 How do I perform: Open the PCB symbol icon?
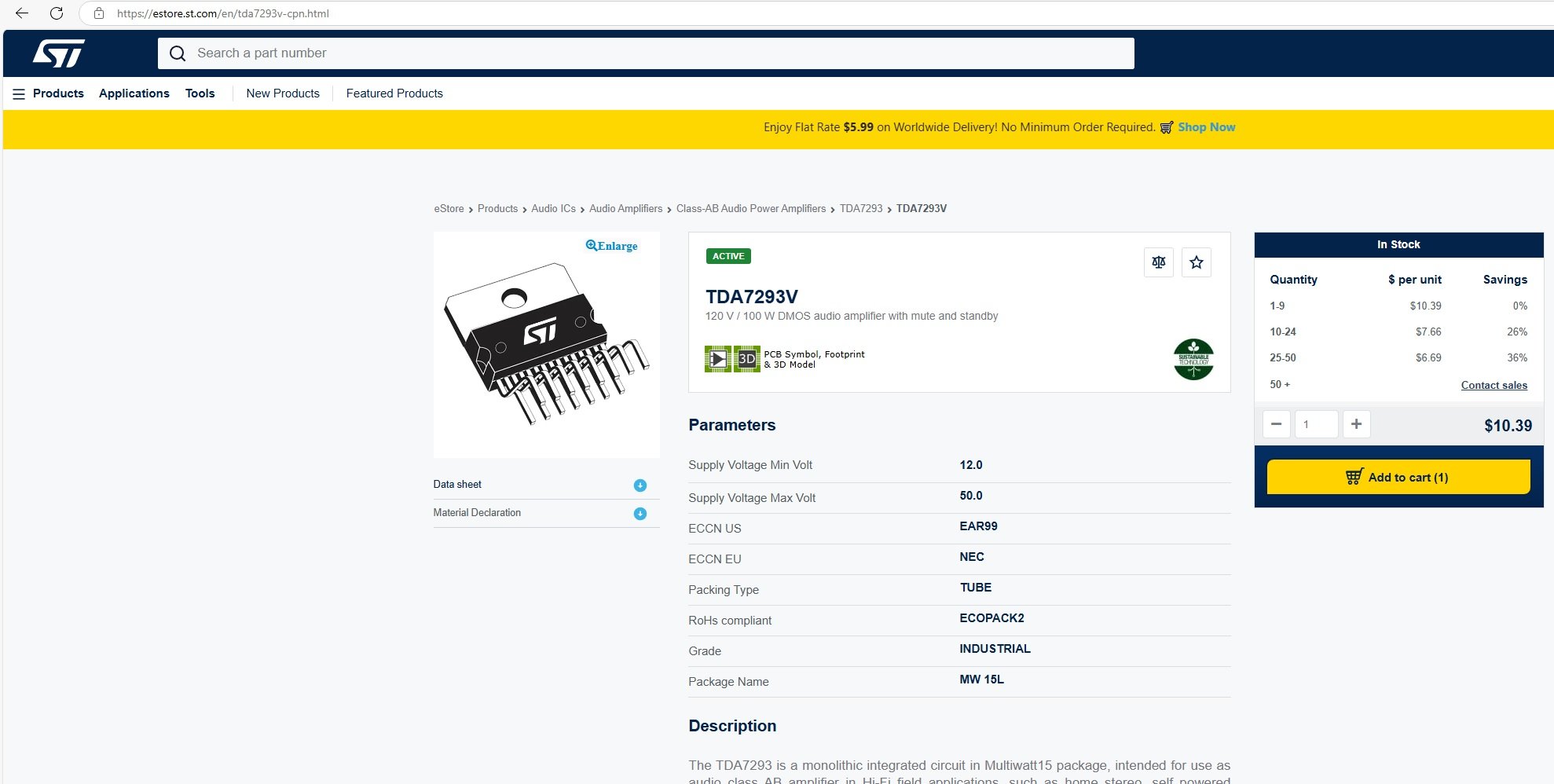[718, 359]
